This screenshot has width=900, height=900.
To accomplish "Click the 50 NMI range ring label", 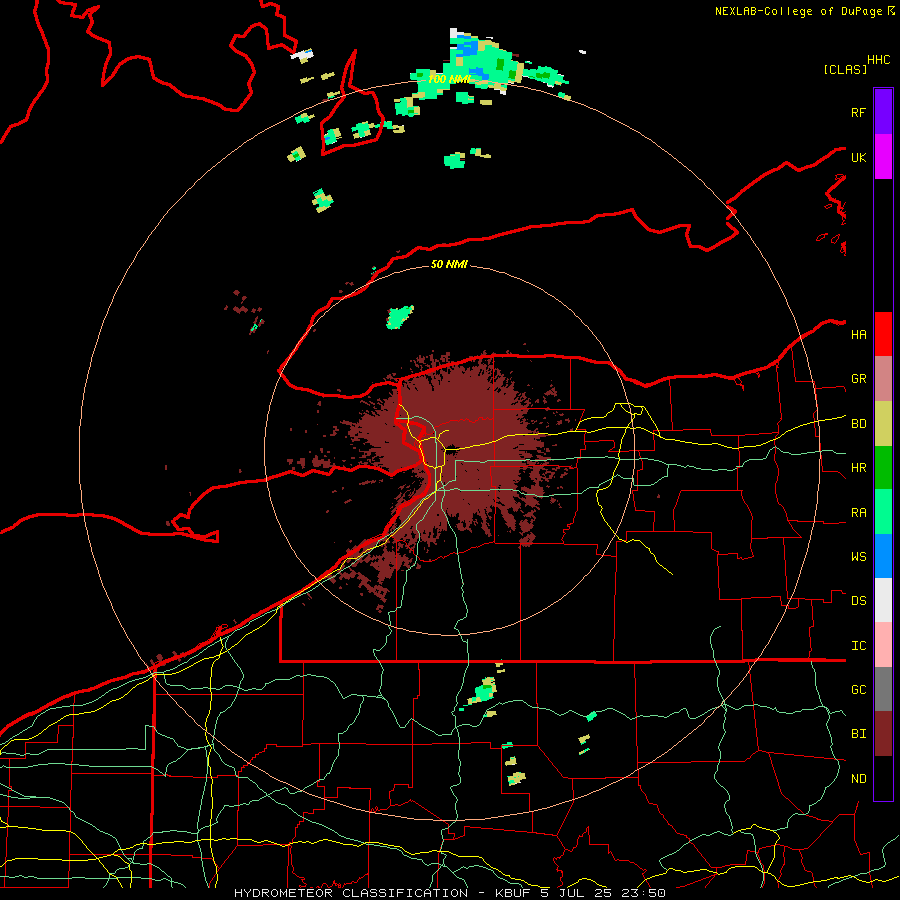I will [x=449, y=264].
